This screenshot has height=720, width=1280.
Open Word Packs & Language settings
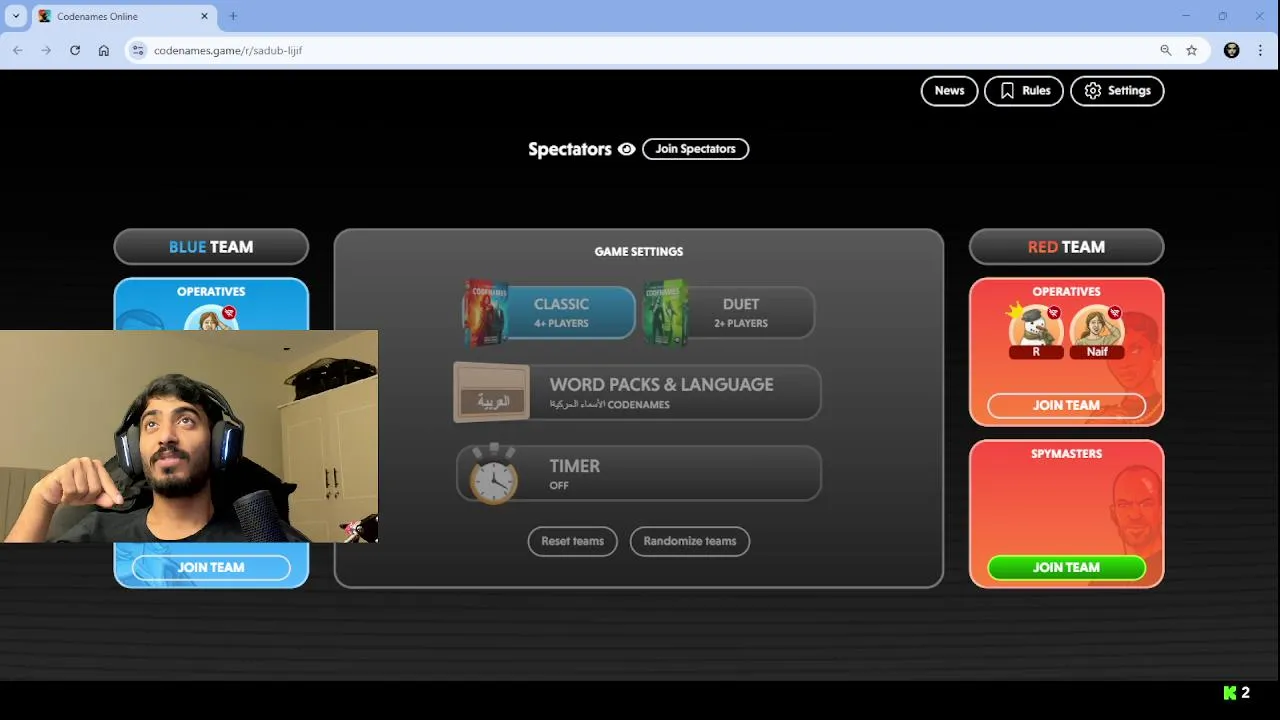coord(638,393)
